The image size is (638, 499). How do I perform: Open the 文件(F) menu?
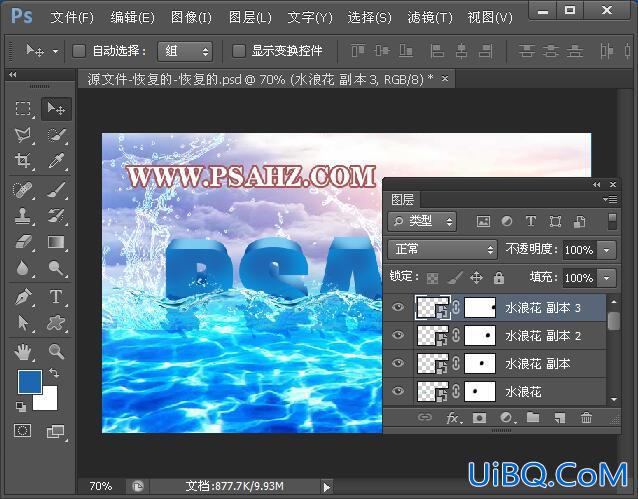pyautogui.click(x=72, y=17)
